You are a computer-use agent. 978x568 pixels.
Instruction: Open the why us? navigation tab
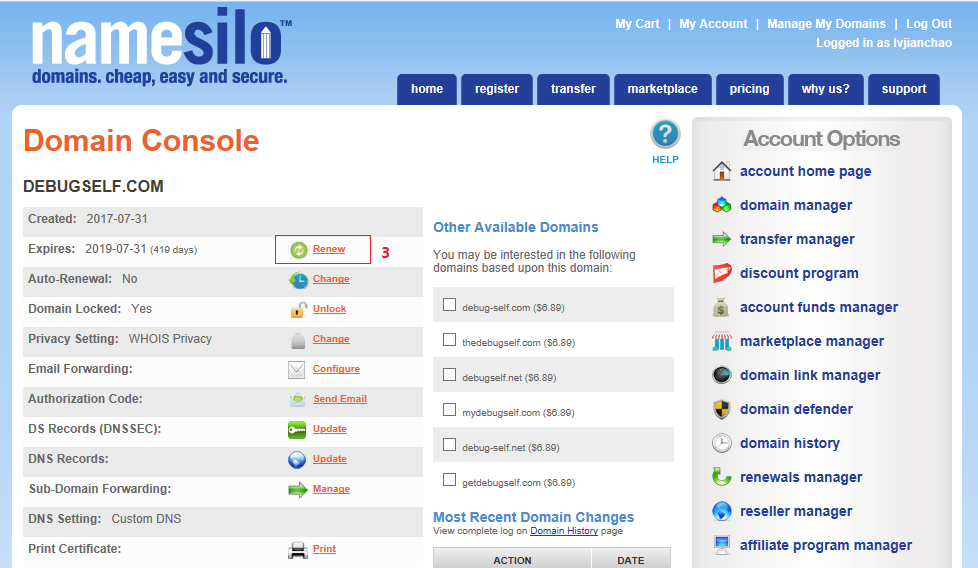[825, 89]
